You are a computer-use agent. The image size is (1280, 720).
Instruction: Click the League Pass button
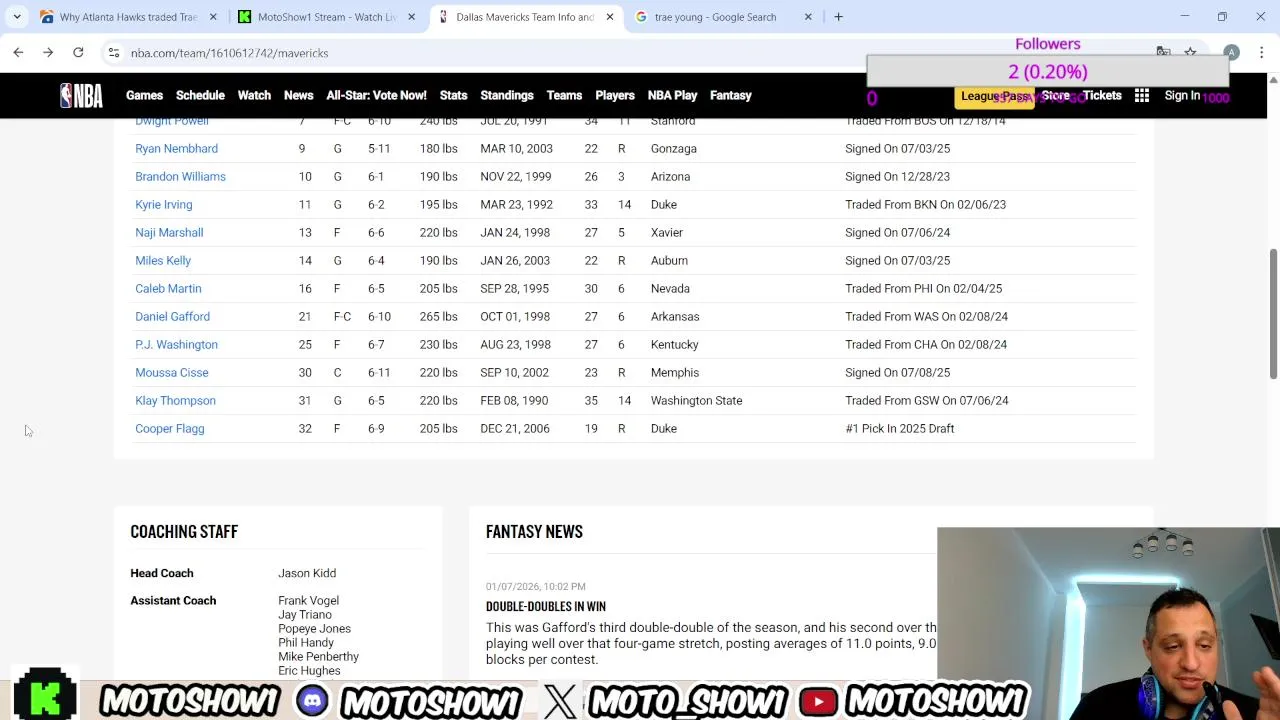click(995, 96)
